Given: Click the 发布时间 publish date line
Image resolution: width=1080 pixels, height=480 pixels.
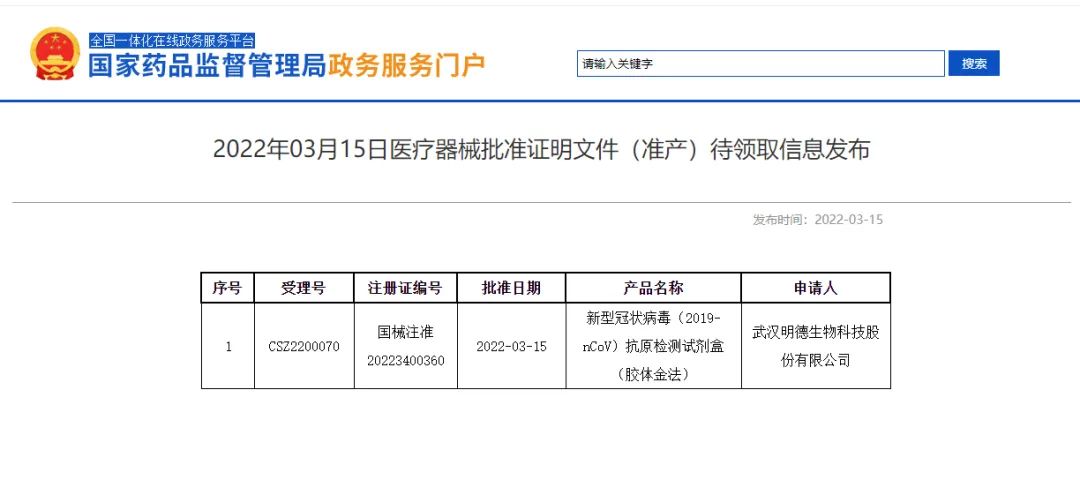Looking at the screenshot, I should pyautogui.click(x=817, y=220).
